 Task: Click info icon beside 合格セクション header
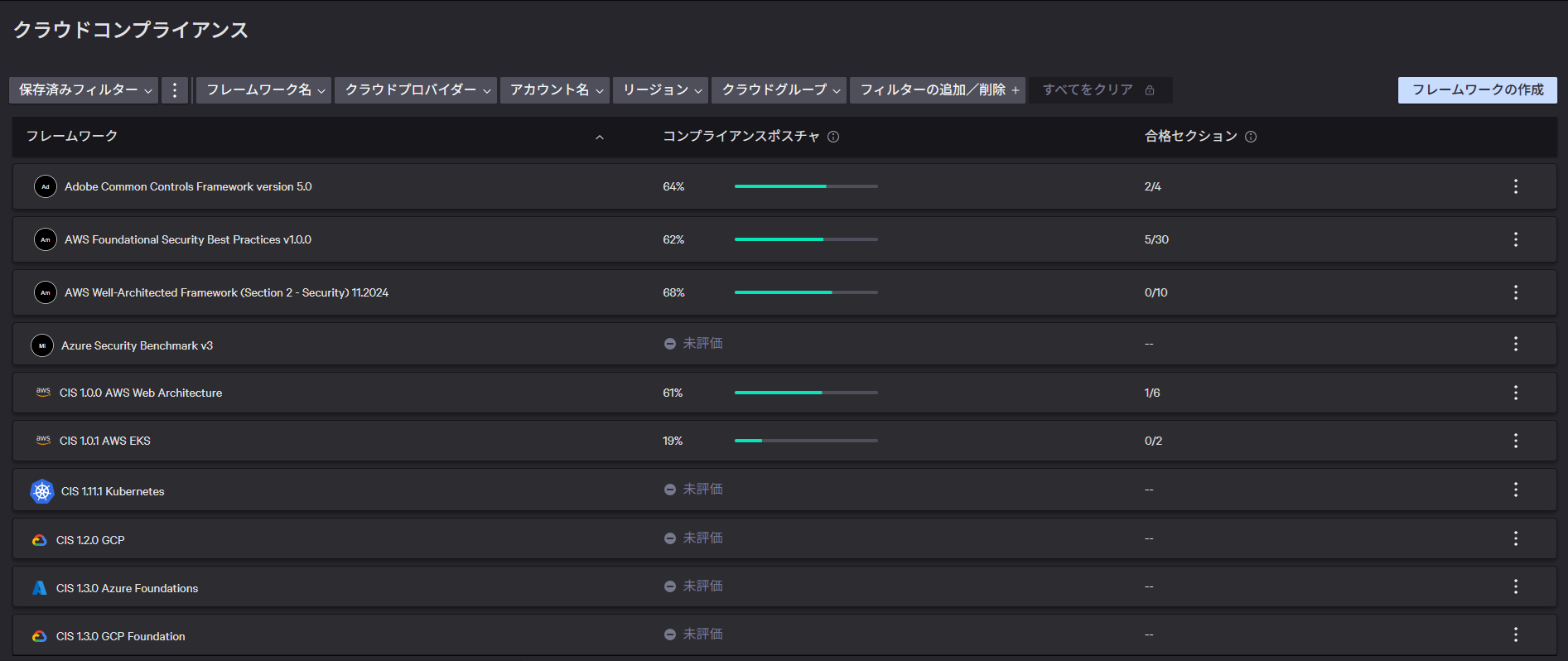click(x=1251, y=137)
